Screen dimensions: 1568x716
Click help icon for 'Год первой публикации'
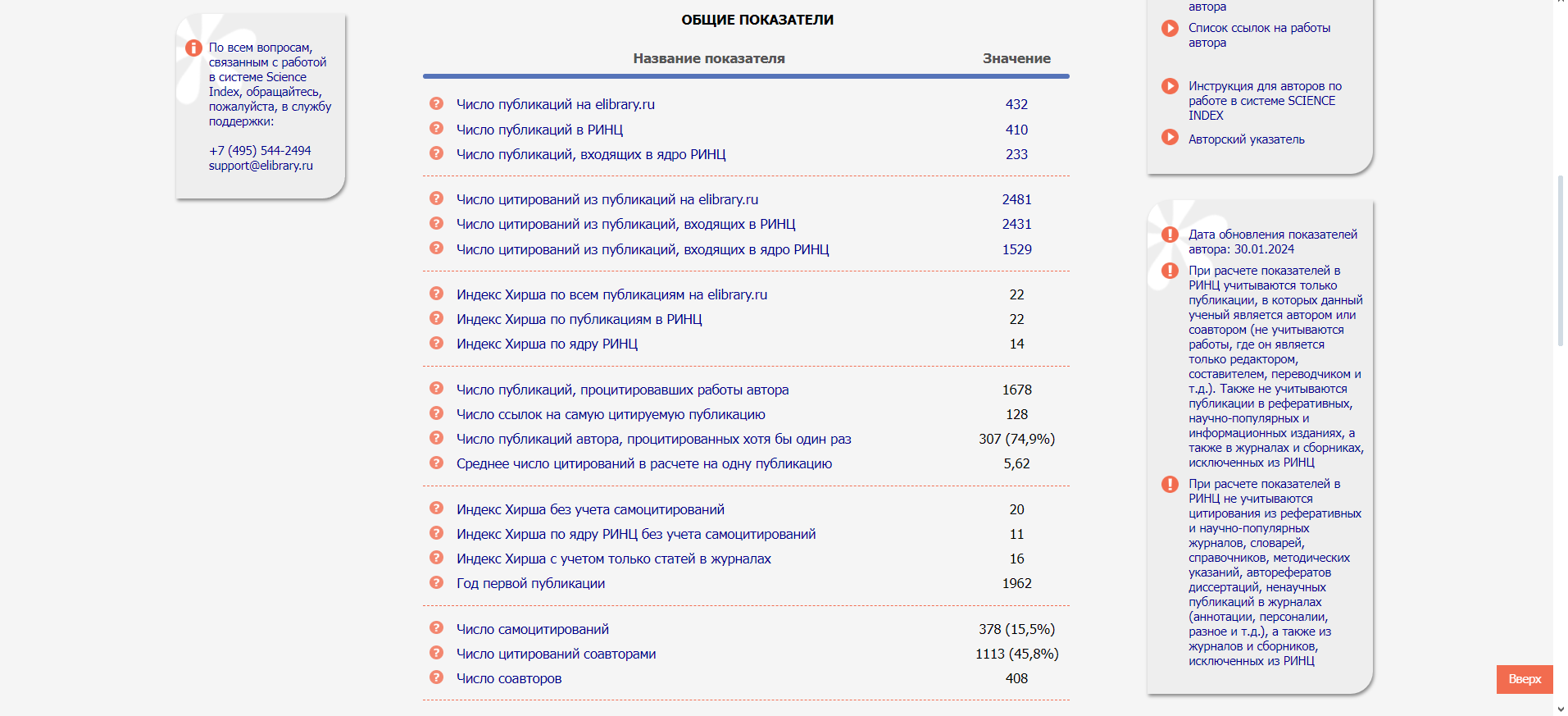tap(437, 582)
